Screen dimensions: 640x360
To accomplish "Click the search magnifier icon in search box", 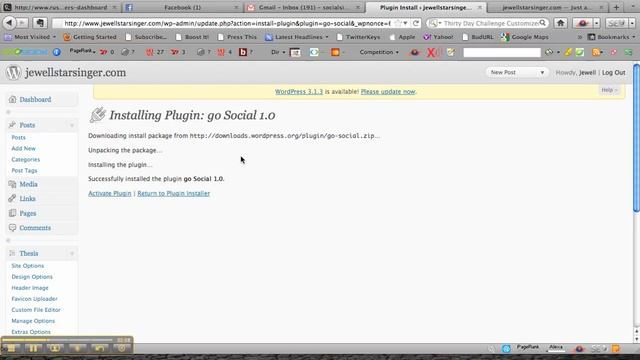I will (542, 23).
